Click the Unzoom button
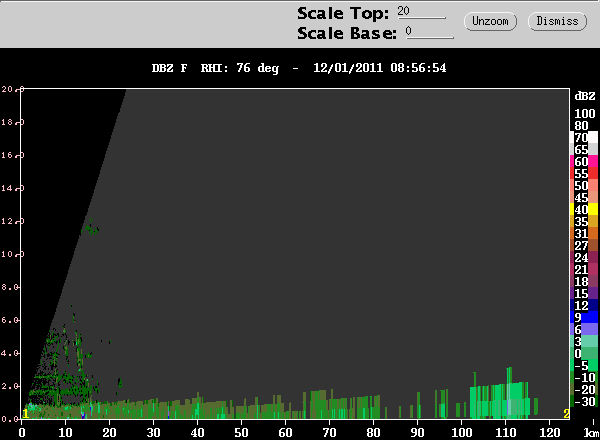 (x=490, y=21)
